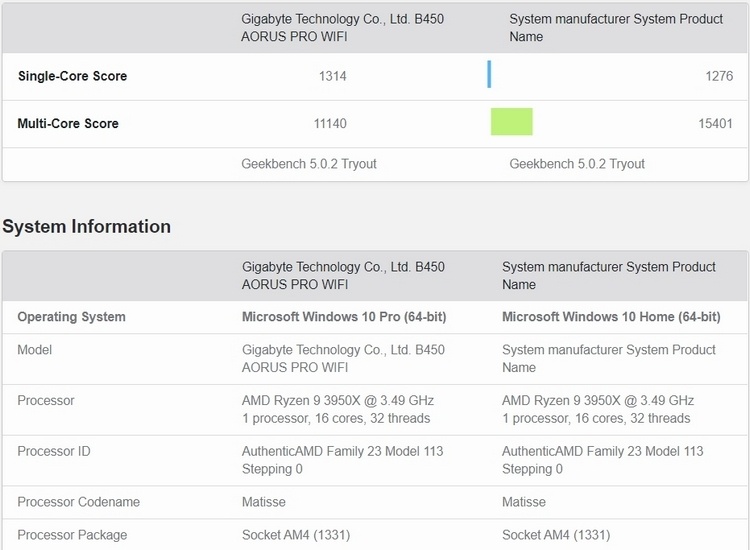The image size is (750, 550).
Task: Click the Processor Package row label
Action: [72, 535]
